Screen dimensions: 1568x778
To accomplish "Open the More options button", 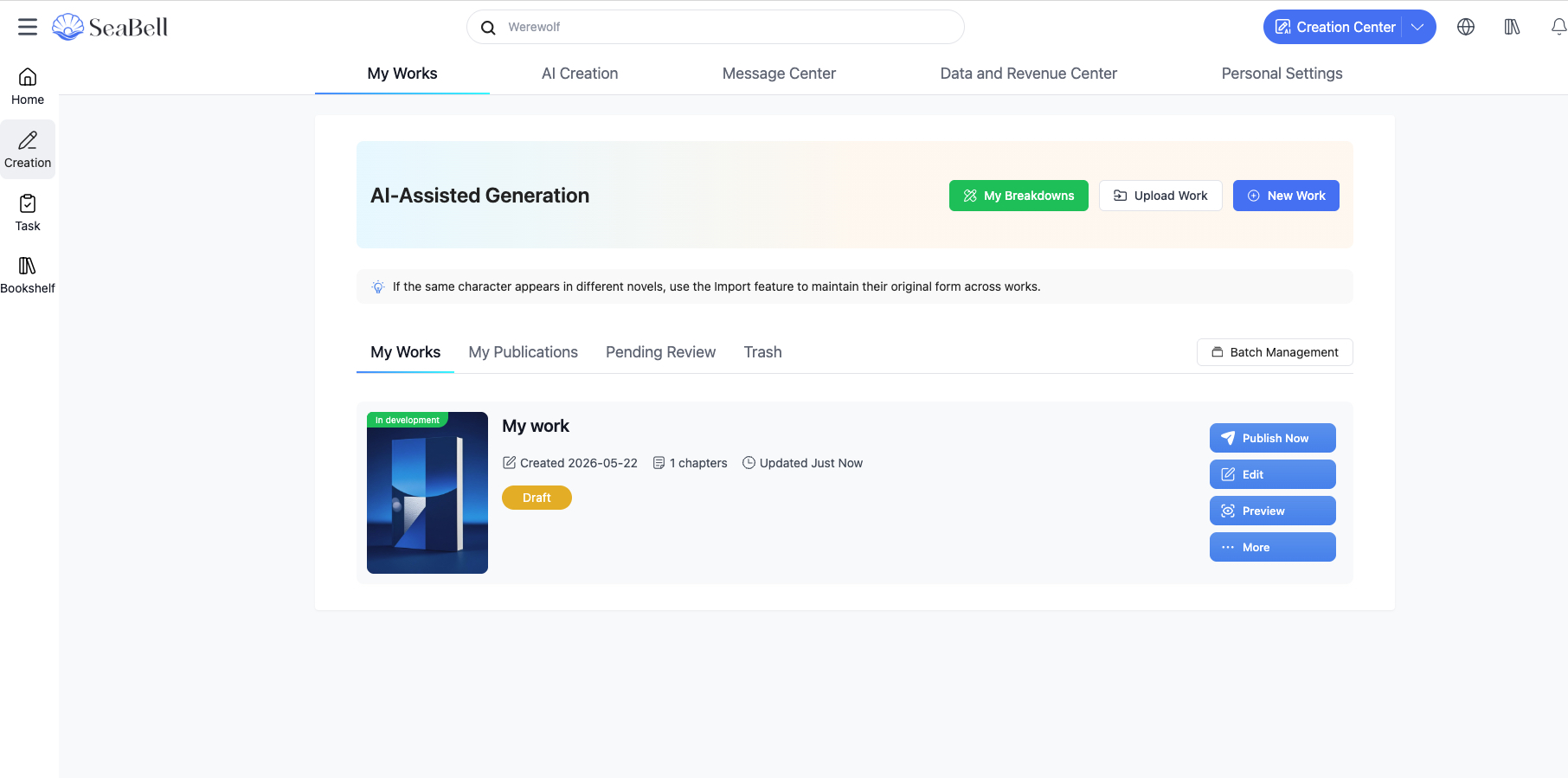I will pyautogui.click(x=1273, y=547).
